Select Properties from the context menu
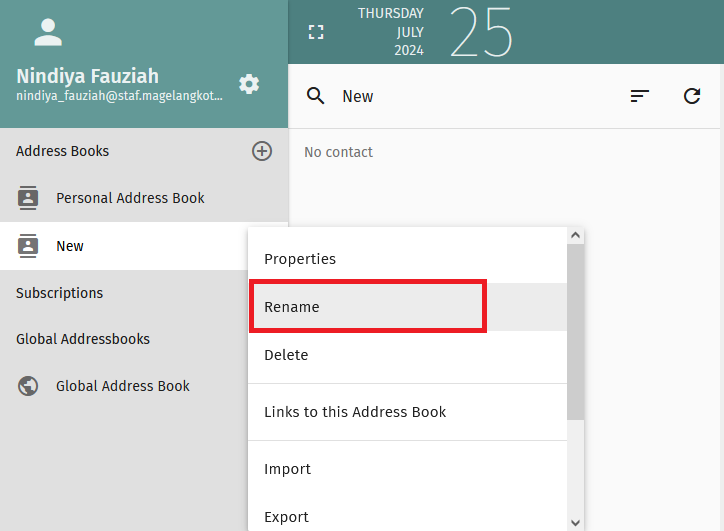Screen dimensions: 724x531 pyautogui.click(x=300, y=259)
